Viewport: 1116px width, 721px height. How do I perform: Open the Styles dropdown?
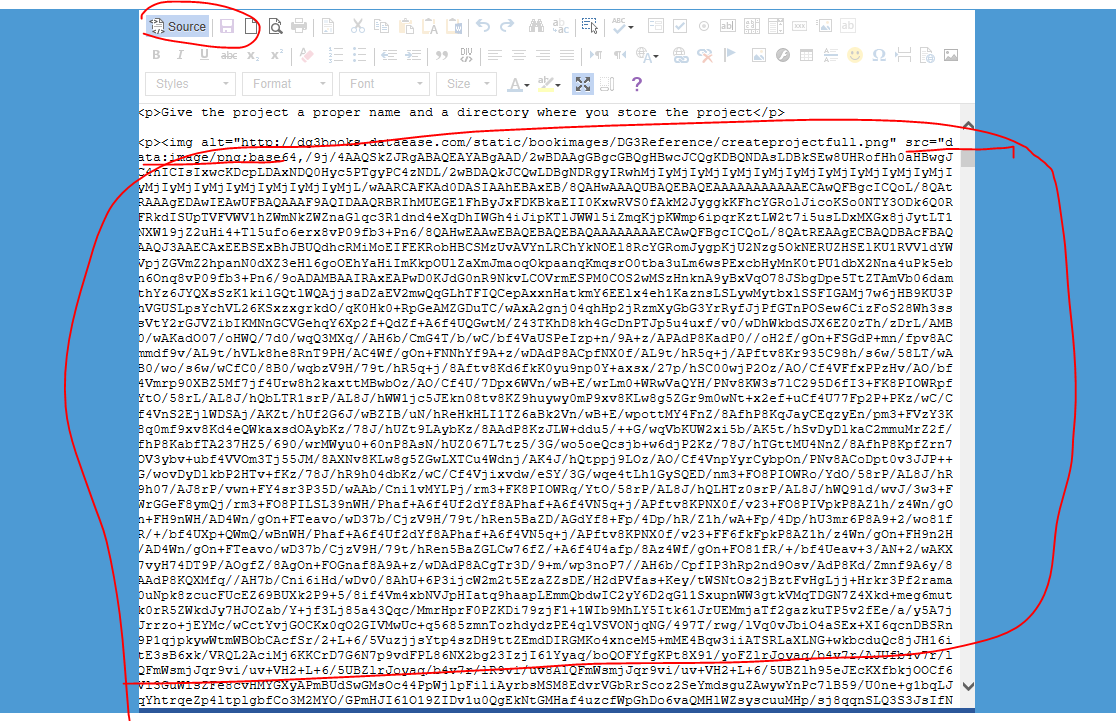190,84
